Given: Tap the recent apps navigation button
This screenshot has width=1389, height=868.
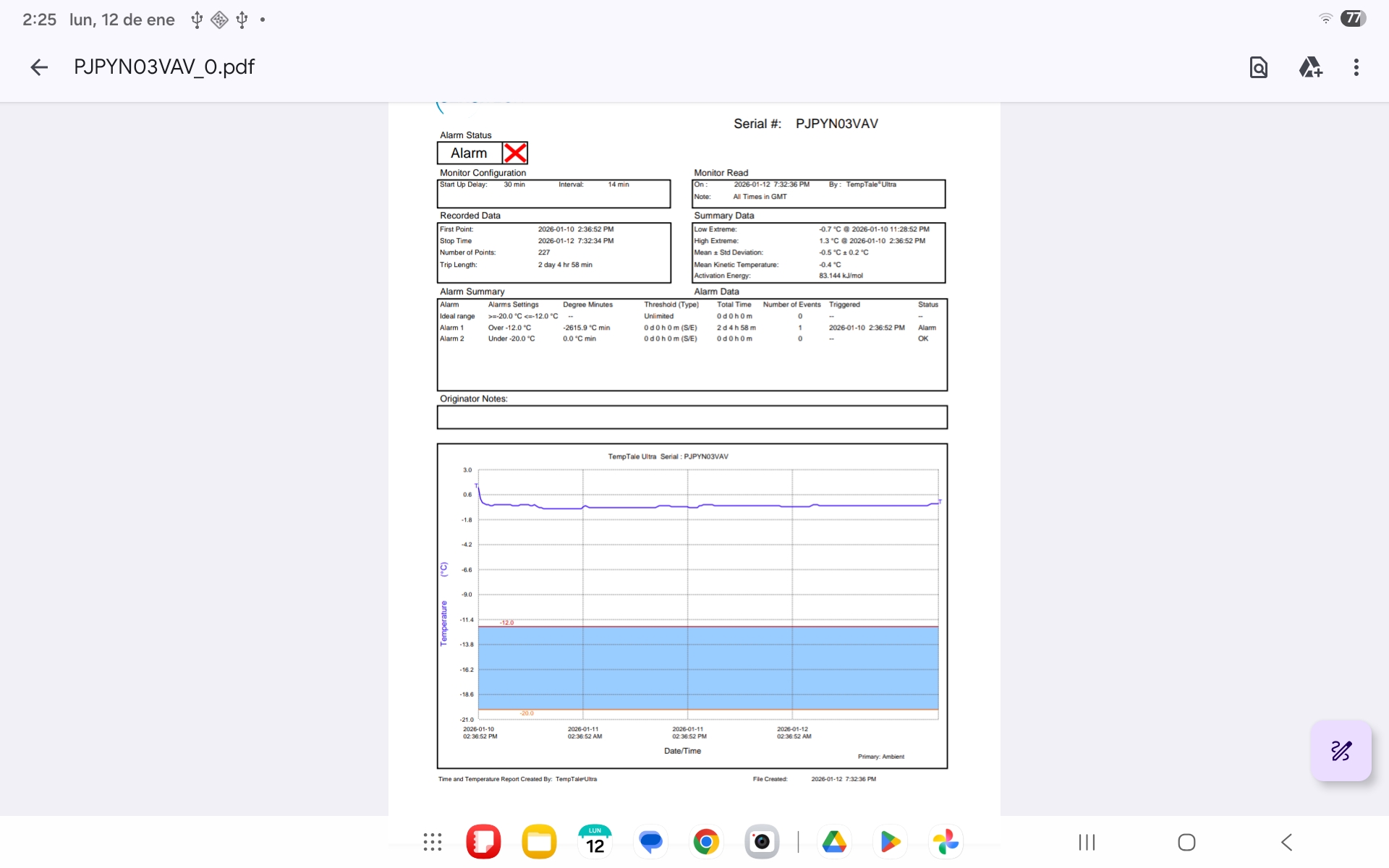Looking at the screenshot, I should [x=1087, y=842].
